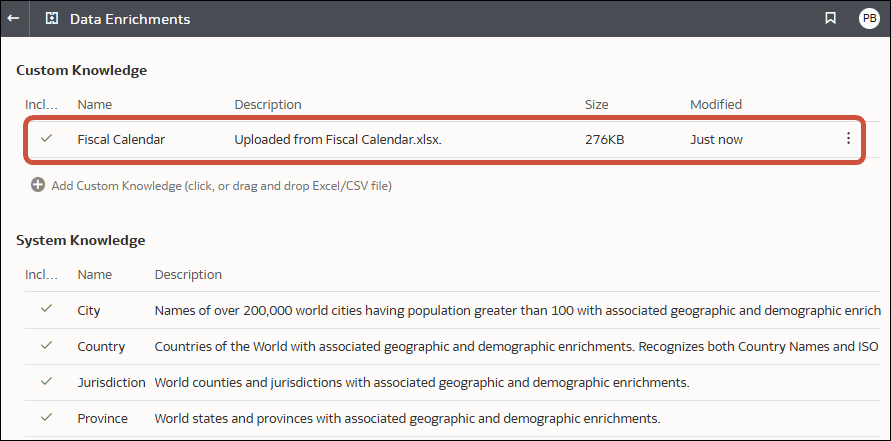
Task: Open the PB user avatar menu
Action: [869, 19]
